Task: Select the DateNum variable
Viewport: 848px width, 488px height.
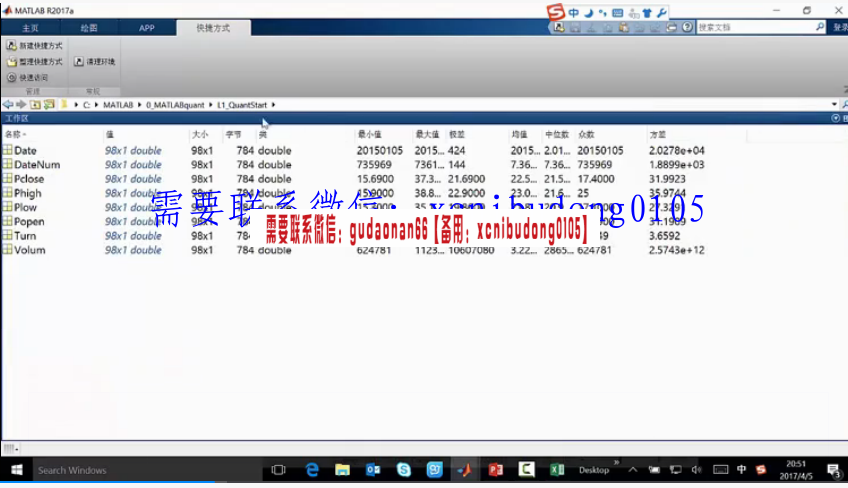Action: click(x=37, y=164)
